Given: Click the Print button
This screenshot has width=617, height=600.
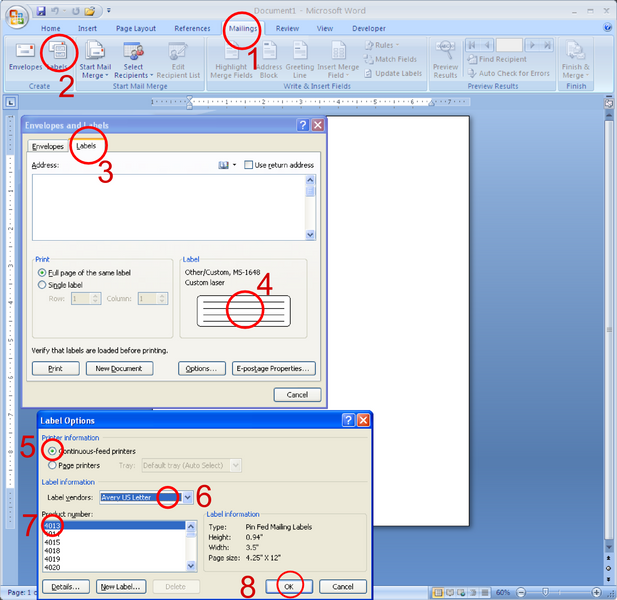Looking at the screenshot, I should pos(55,369).
